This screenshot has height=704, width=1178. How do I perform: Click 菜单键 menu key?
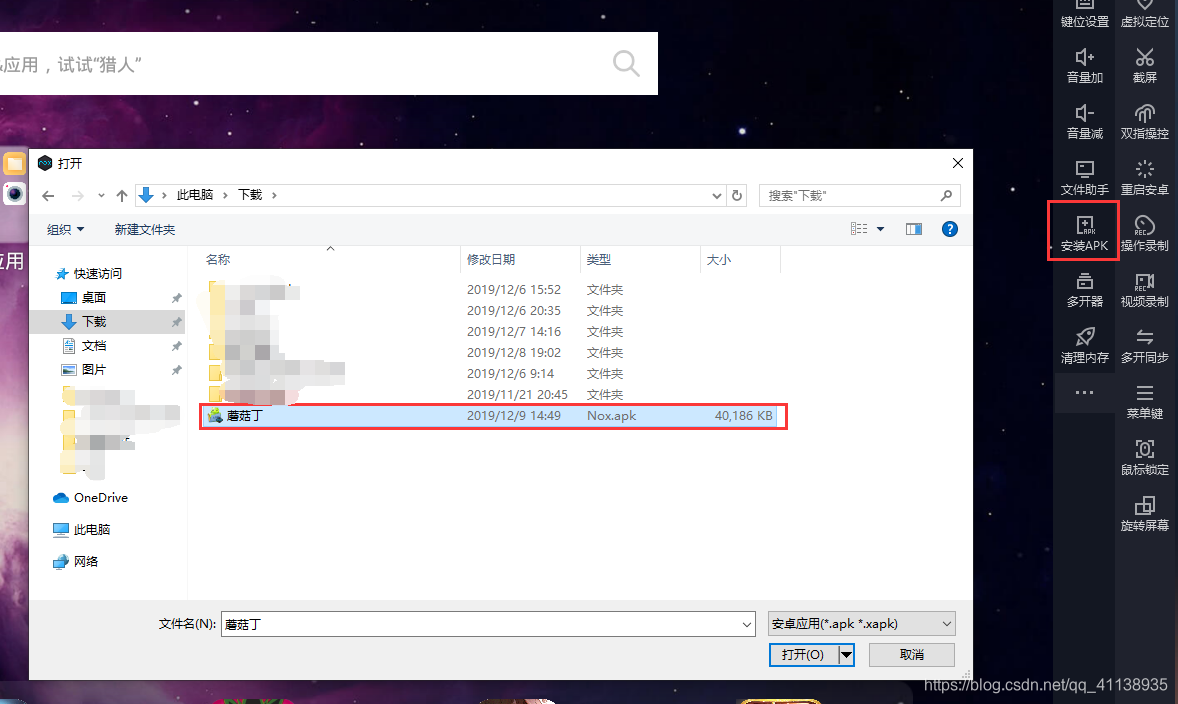tap(1144, 402)
